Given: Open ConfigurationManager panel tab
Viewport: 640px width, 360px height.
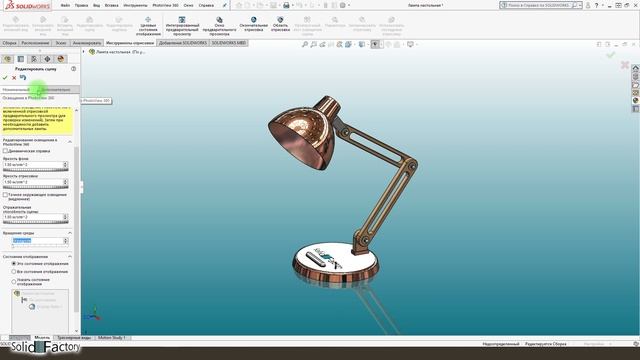Looking at the screenshot, I should (x=34, y=59).
